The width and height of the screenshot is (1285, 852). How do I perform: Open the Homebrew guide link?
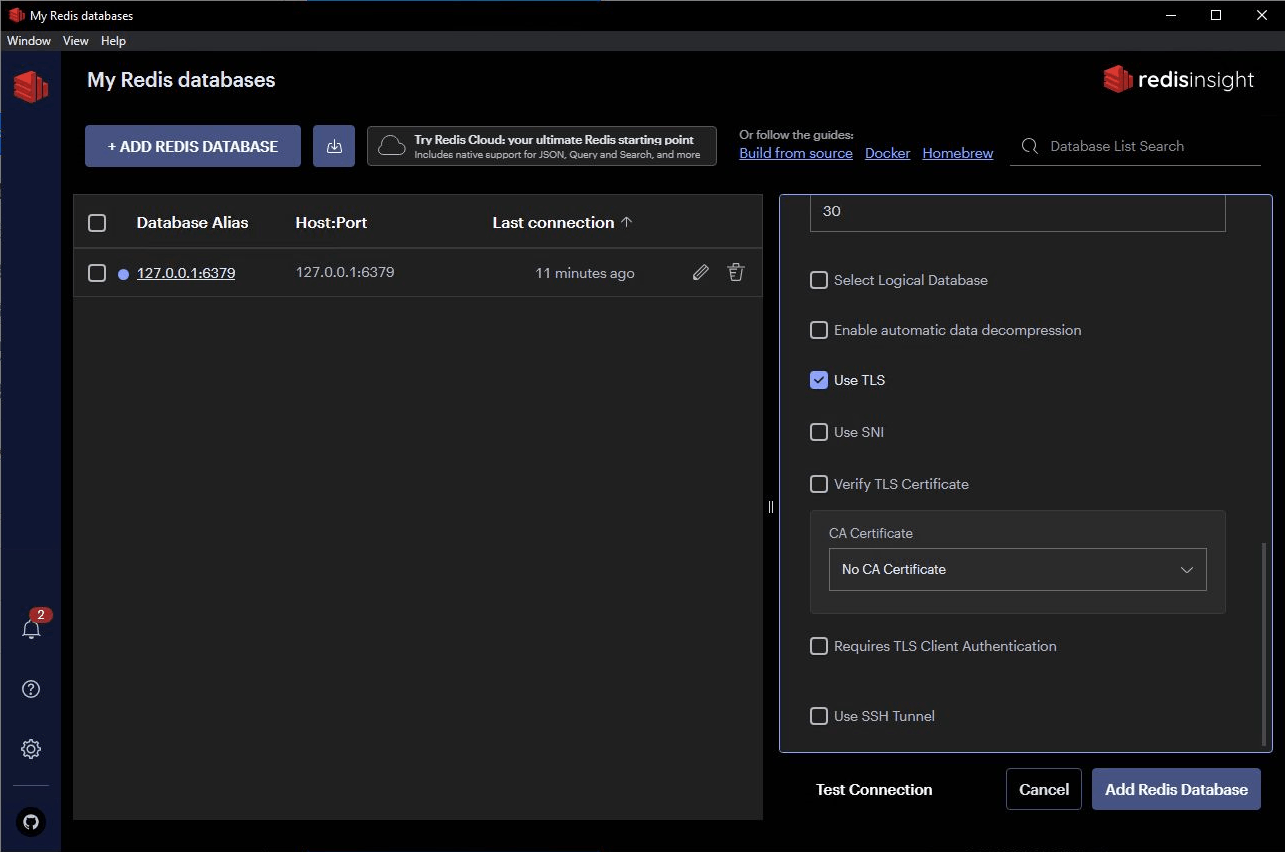pyautogui.click(x=958, y=153)
